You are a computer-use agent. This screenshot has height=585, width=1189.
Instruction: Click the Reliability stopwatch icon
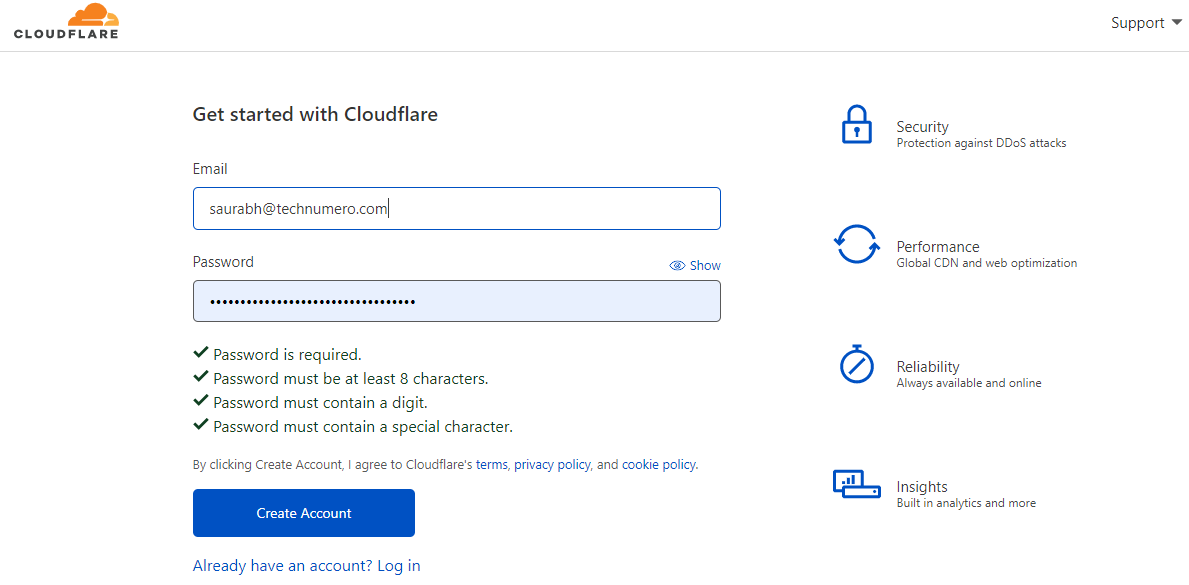click(x=857, y=363)
